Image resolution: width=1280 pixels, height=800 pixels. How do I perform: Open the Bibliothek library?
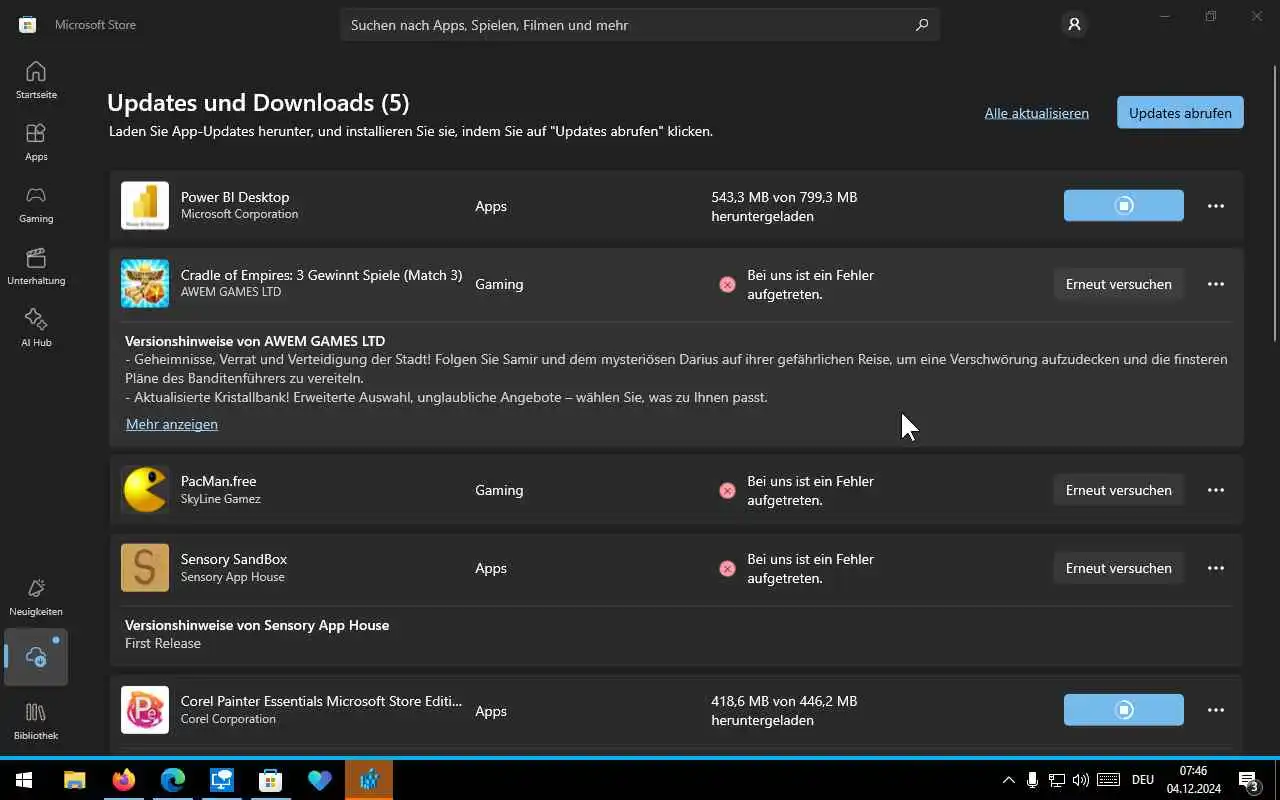[x=36, y=721]
